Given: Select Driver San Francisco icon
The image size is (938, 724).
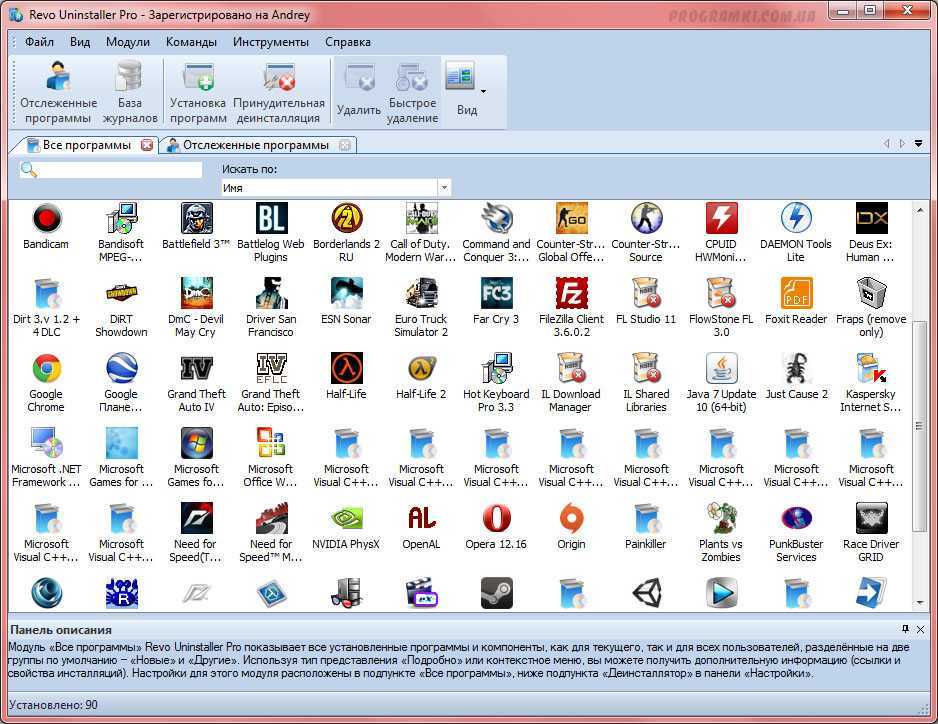Looking at the screenshot, I should tap(271, 293).
